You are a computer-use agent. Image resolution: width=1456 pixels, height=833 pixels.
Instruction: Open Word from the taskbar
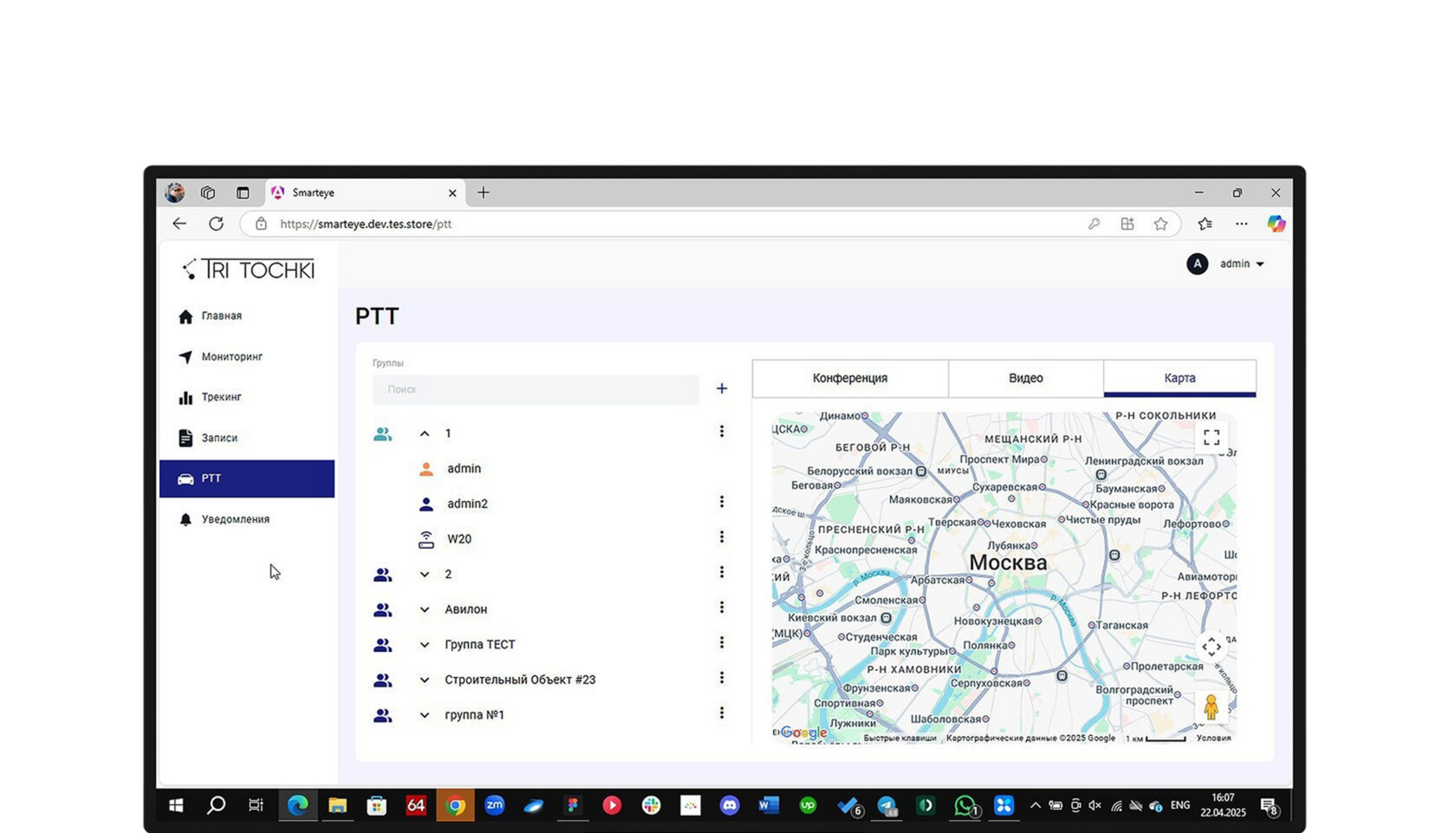[768, 805]
